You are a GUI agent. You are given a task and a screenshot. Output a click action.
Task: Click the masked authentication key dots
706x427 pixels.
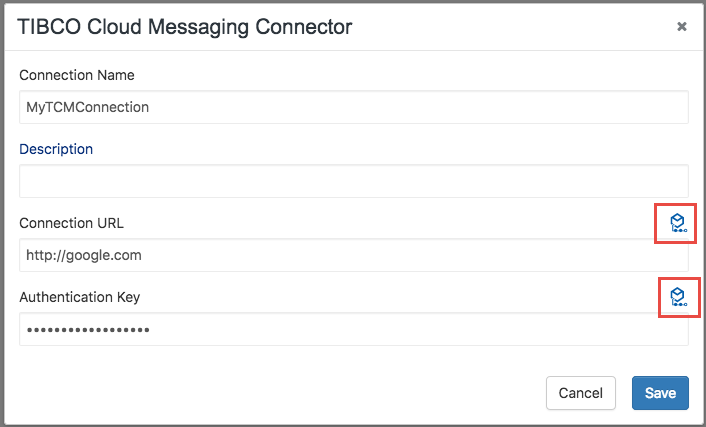(x=88, y=329)
